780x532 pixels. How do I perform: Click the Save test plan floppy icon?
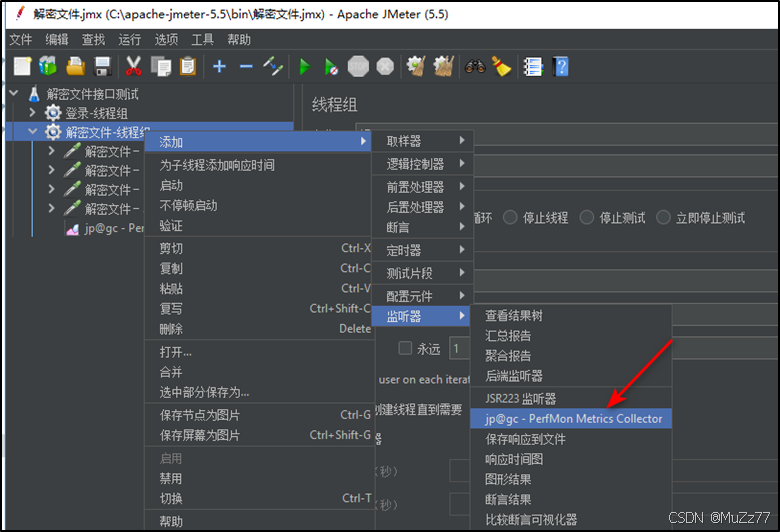tap(102, 67)
